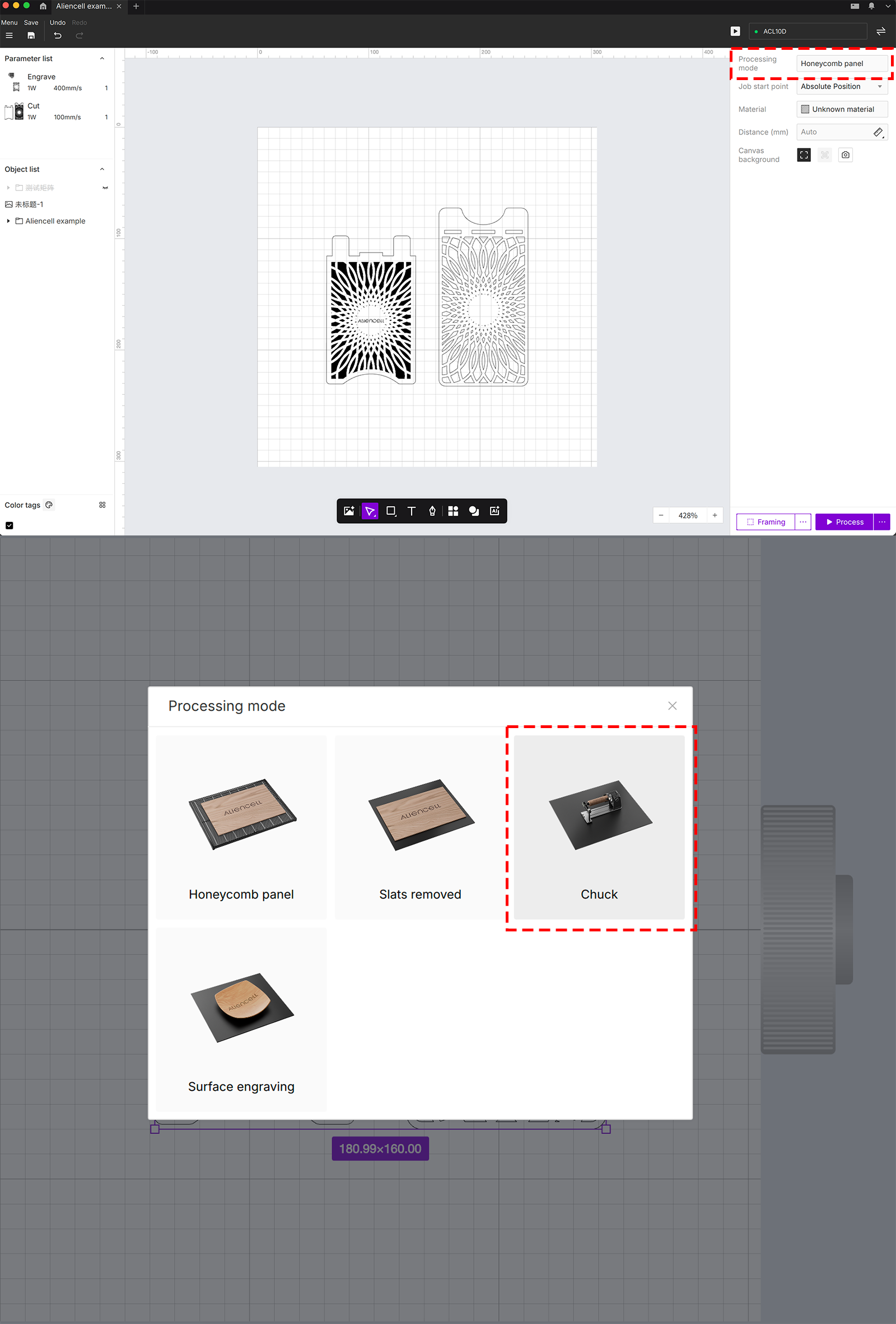Choose the rectangle shape tool
896x1324 pixels.
(x=391, y=511)
